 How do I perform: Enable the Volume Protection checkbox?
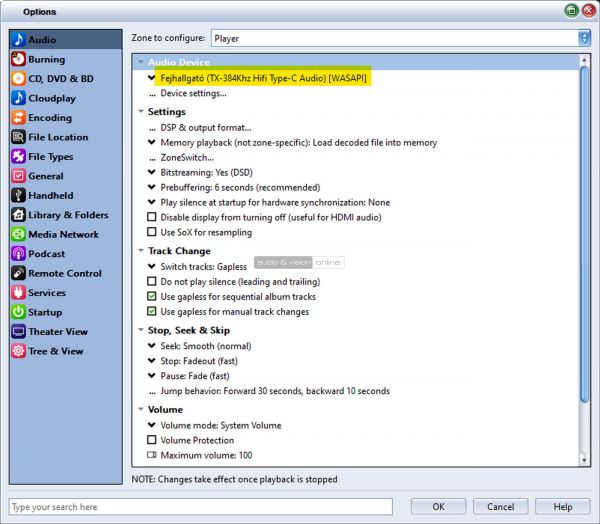pyautogui.click(x=152, y=440)
